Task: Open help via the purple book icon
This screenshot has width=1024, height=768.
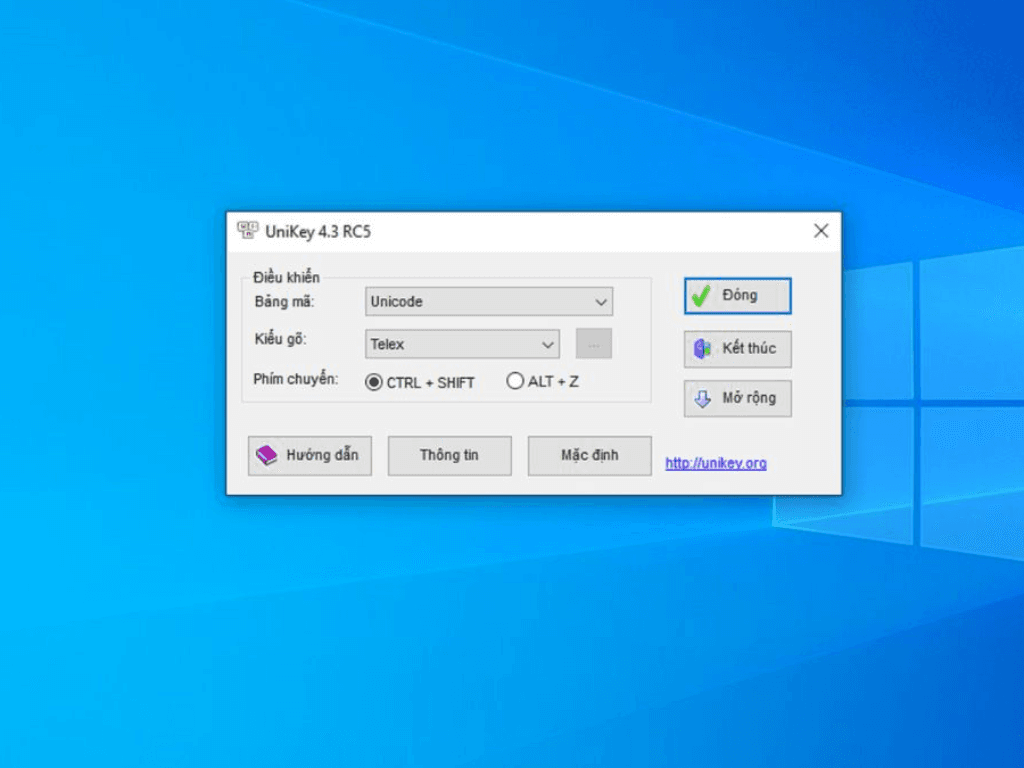Action: click(x=267, y=455)
